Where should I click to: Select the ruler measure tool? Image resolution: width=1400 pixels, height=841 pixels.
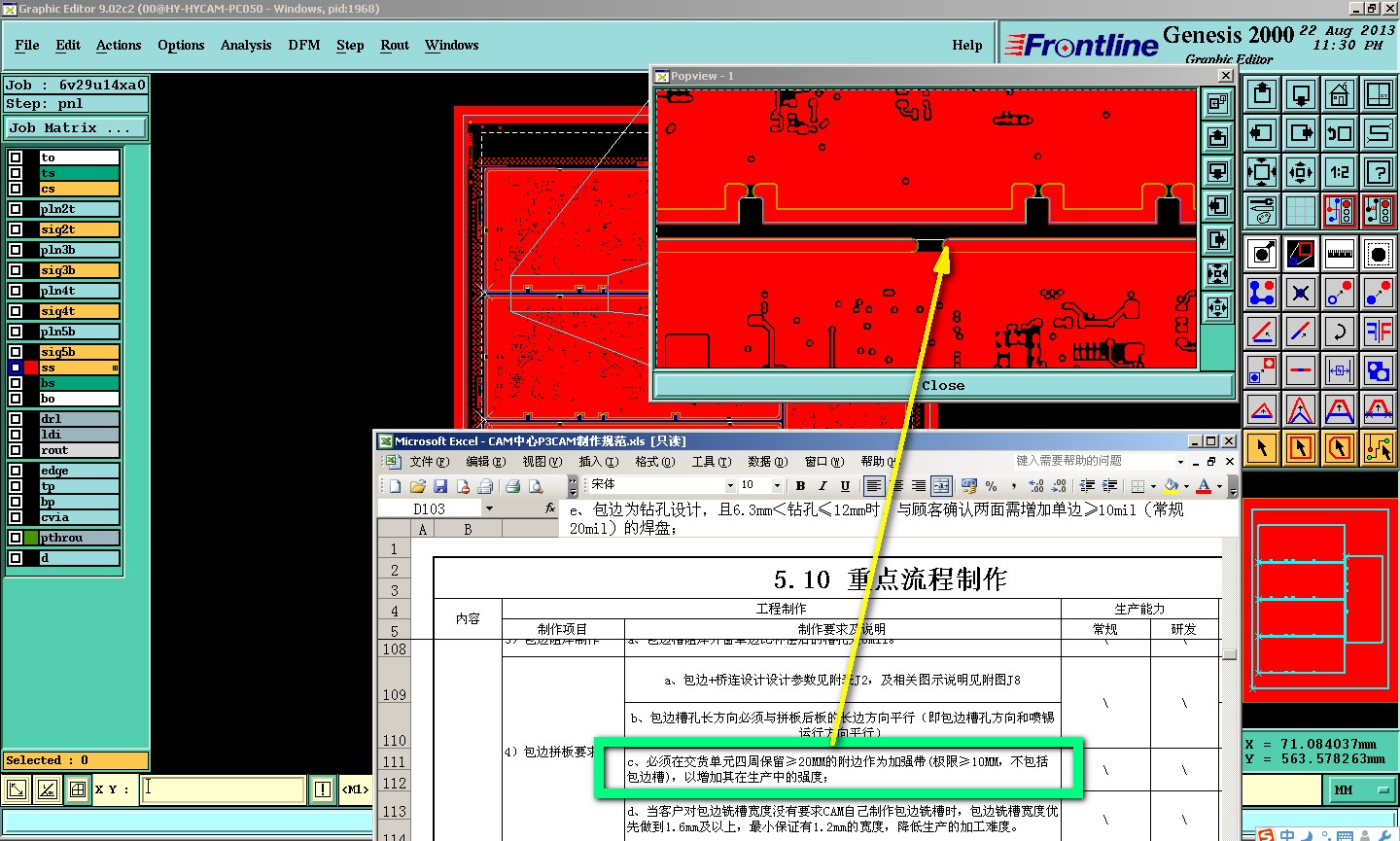(x=1340, y=254)
